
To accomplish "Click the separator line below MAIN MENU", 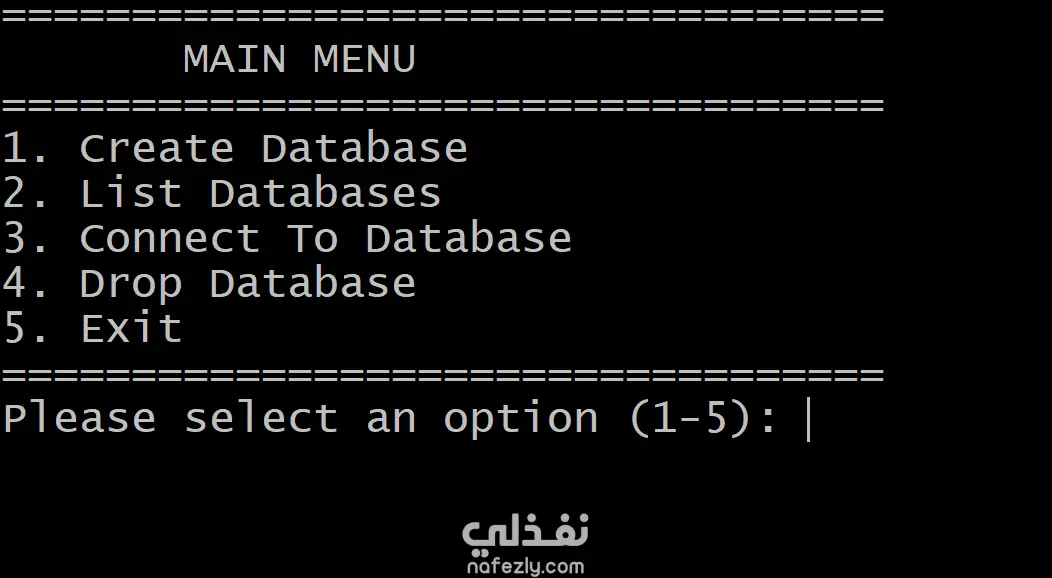I will click(x=442, y=104).
